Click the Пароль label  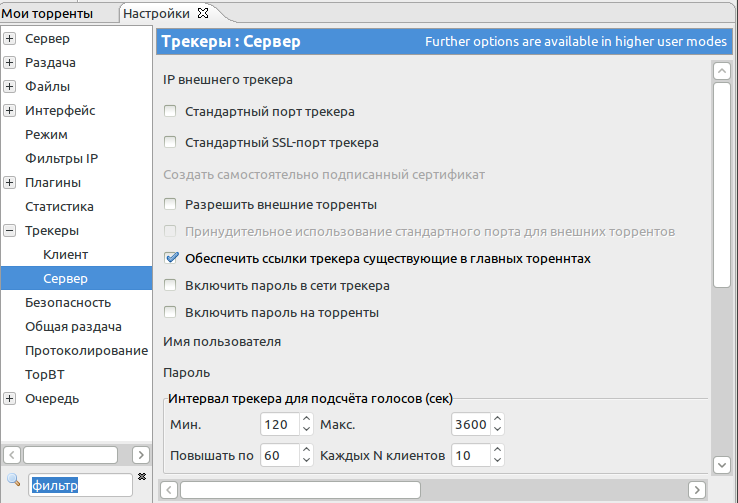click(x=187, y=373)
